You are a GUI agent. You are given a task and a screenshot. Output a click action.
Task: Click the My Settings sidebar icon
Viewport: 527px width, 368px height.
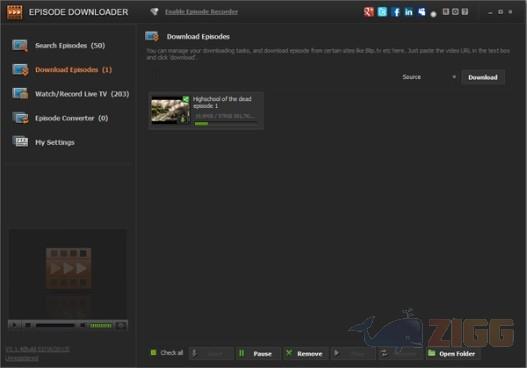21,142
